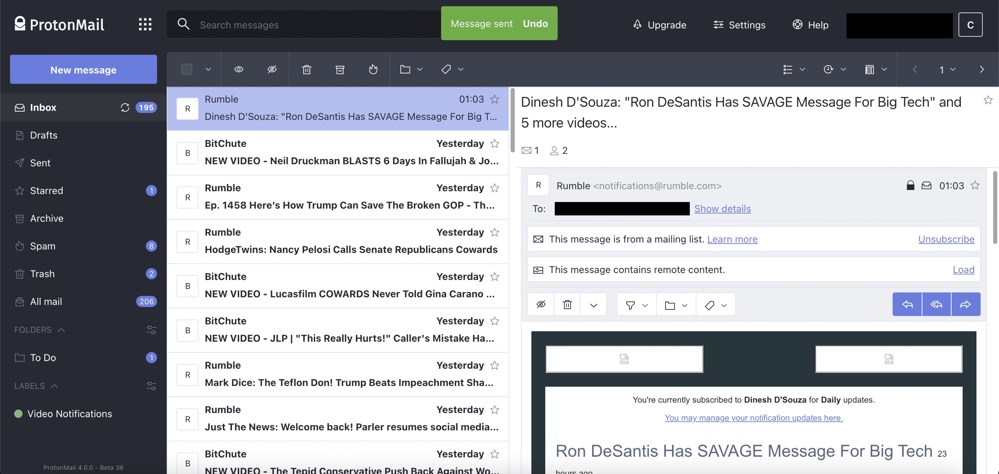
Task: Open Label as dropdown in top toolbar
Action: 452,69
